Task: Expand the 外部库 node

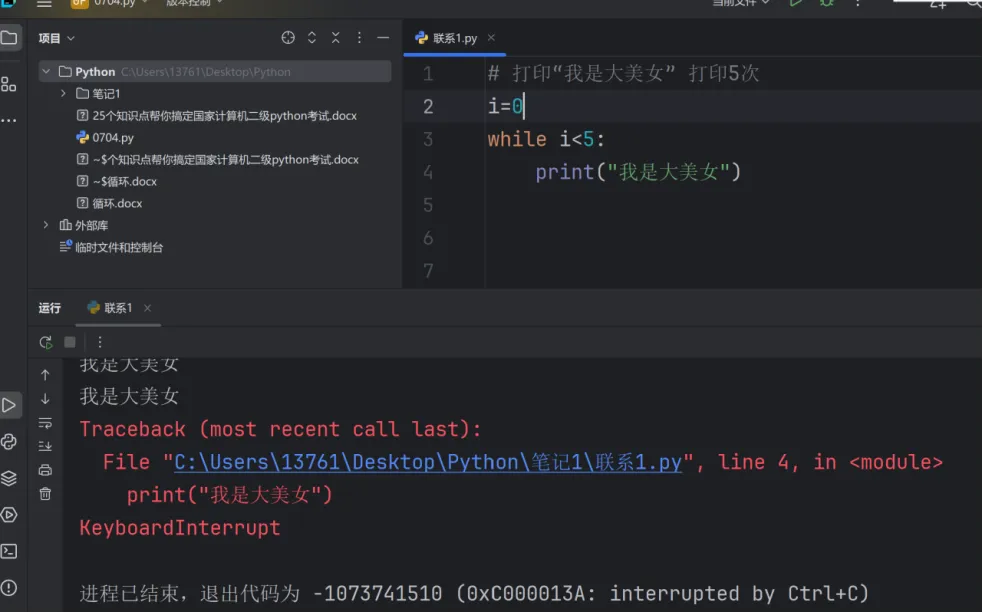Action: (x=46, y=224)
